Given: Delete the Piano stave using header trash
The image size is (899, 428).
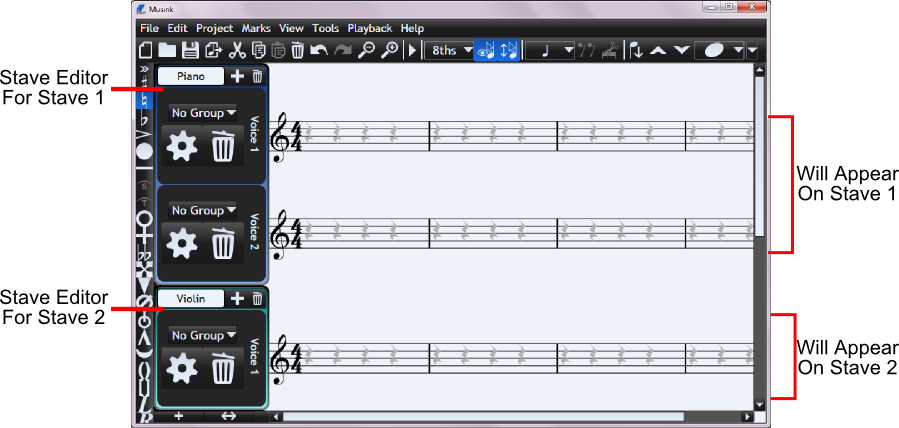Looking at the screenshot, I should [257, 76].
